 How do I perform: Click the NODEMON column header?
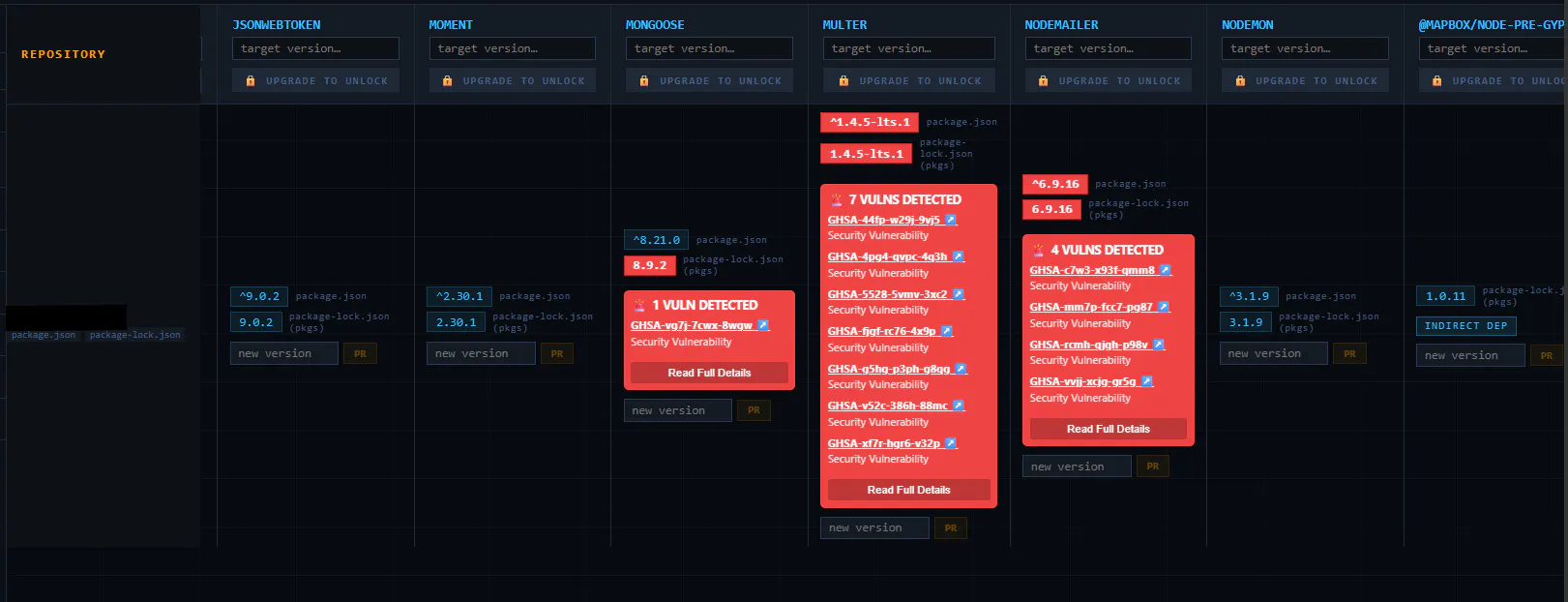pos(1248,25)
